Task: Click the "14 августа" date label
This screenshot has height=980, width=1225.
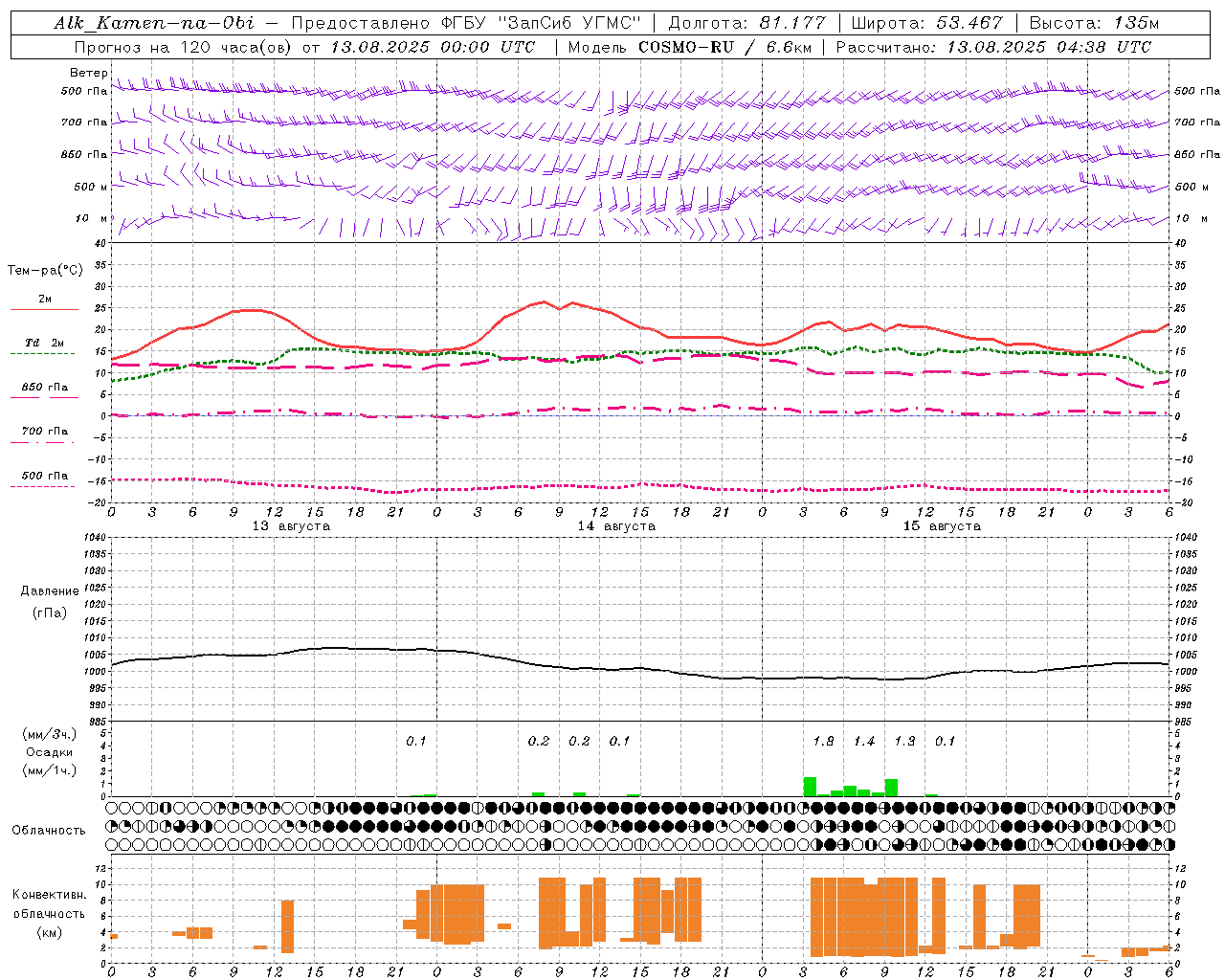Action: 616,526
